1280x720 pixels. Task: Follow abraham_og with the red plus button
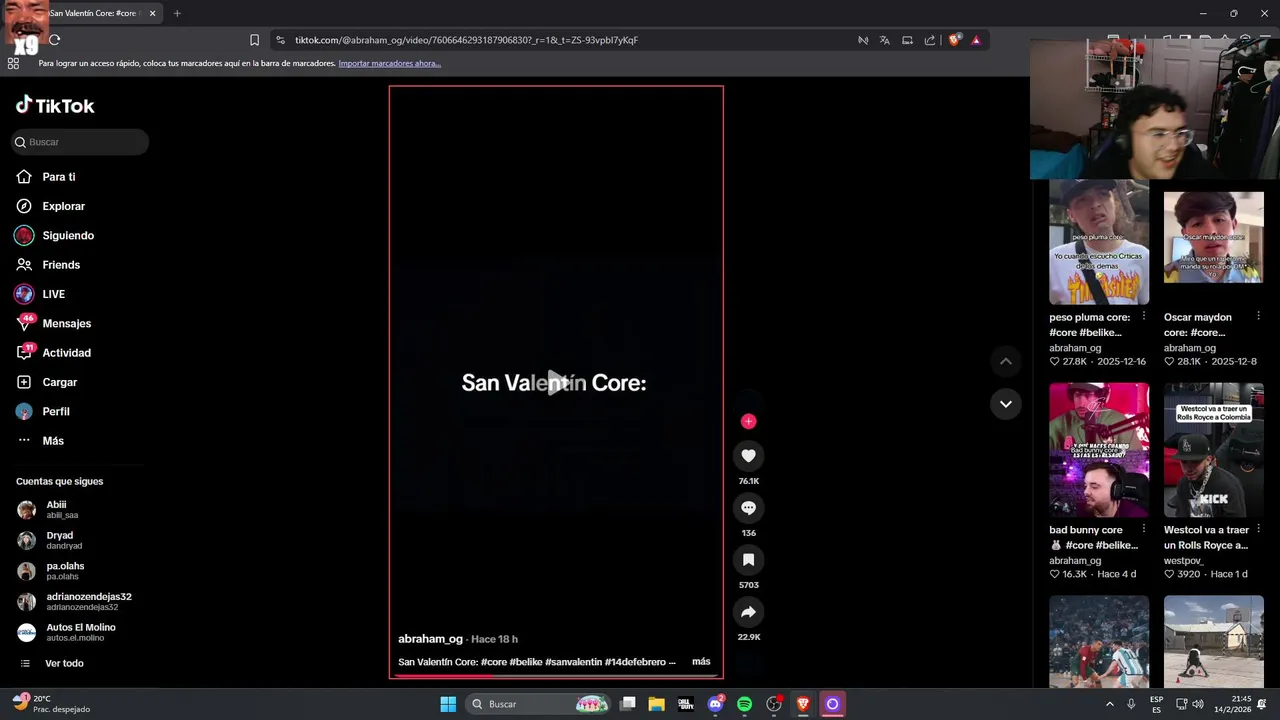748,421
